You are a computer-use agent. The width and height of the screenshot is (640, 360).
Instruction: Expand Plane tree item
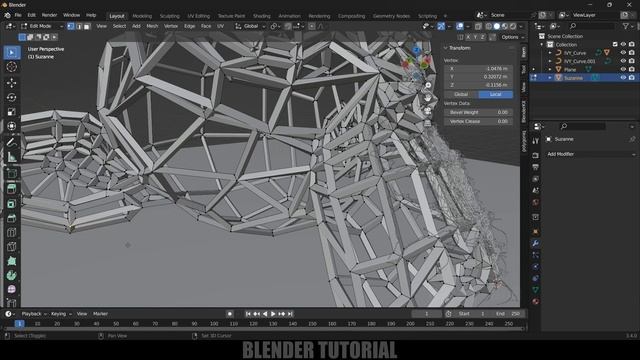pyautogui.click(x=550, y=69)
